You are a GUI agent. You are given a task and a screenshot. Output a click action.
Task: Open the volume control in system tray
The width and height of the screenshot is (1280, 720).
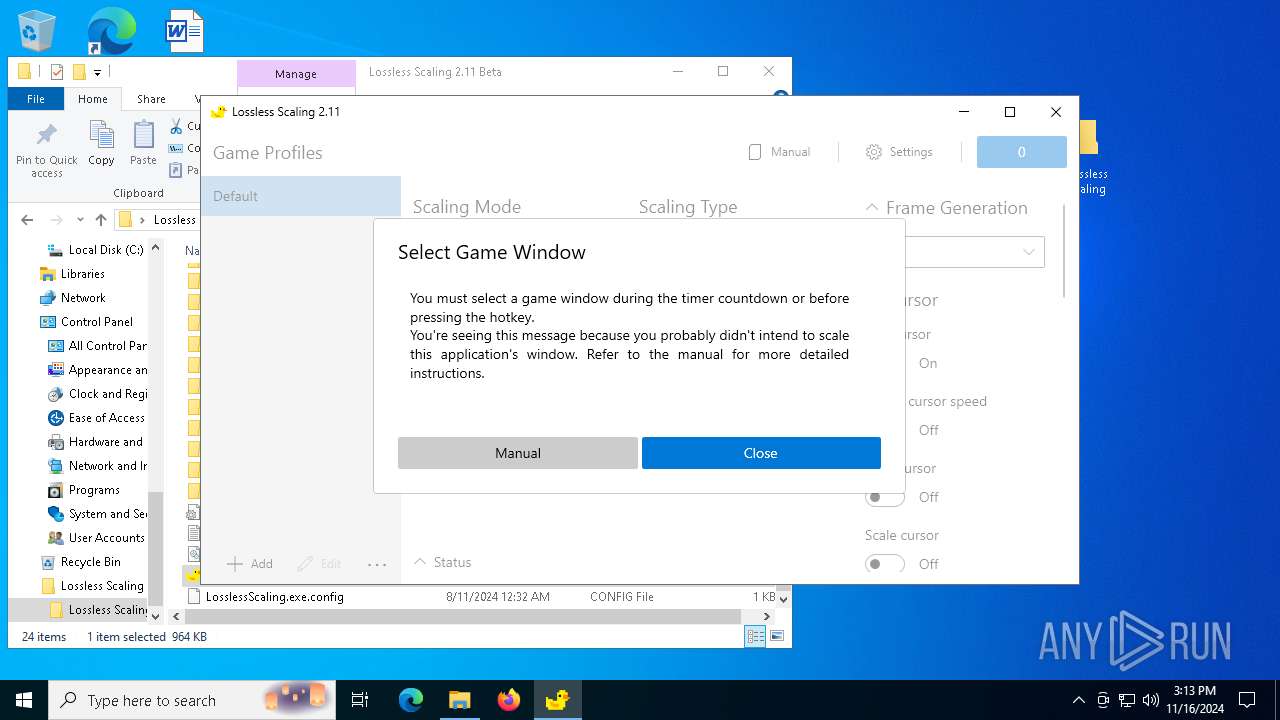tap(1150, 700)
